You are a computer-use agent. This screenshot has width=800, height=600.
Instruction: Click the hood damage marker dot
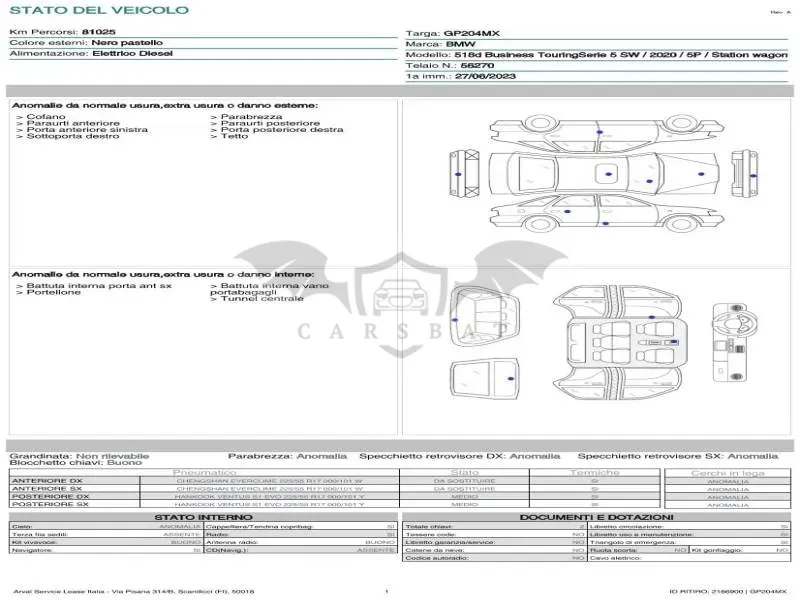coord(701,174)
